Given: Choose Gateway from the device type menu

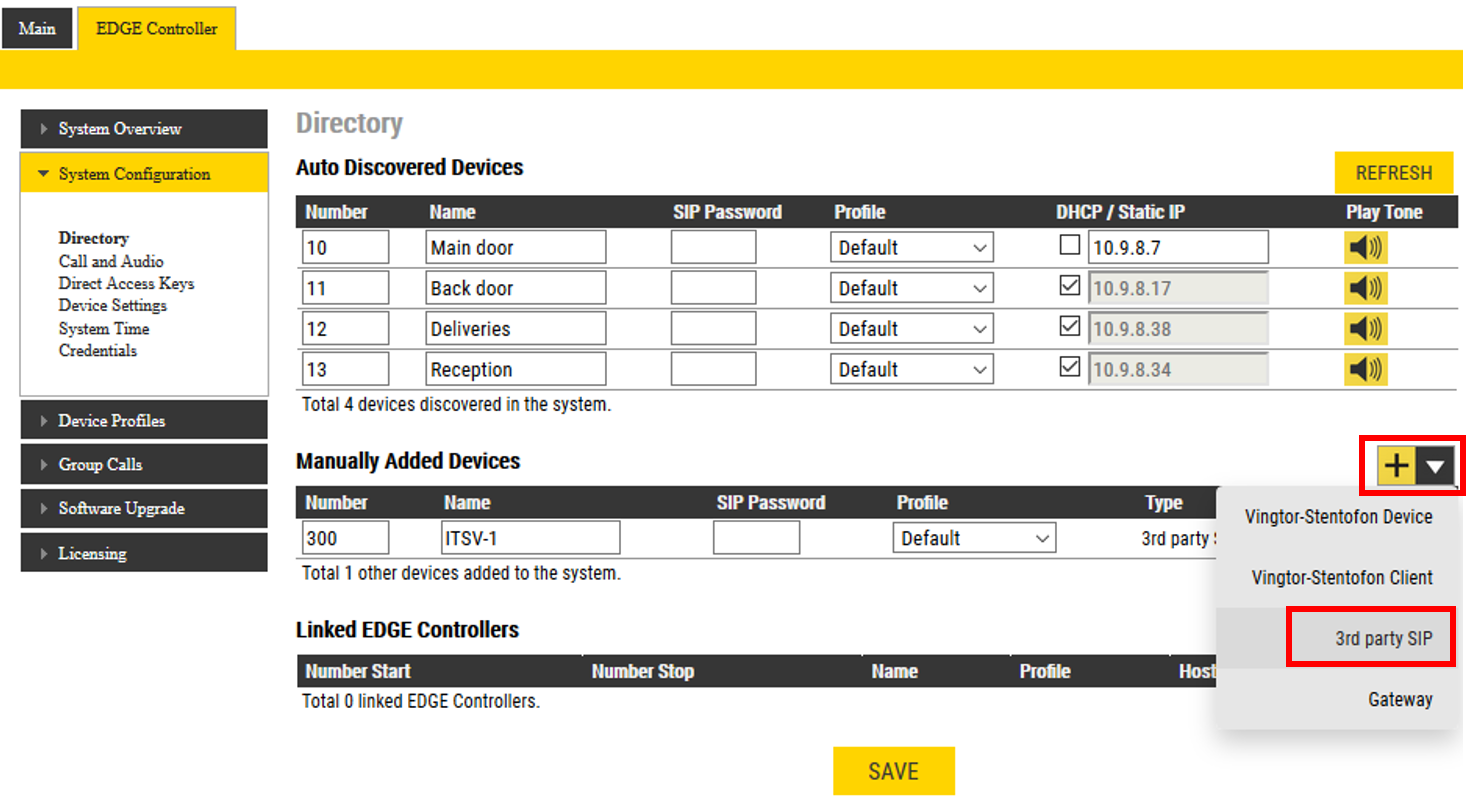Looking at the screenshot, I should [x=1399, y=699].
